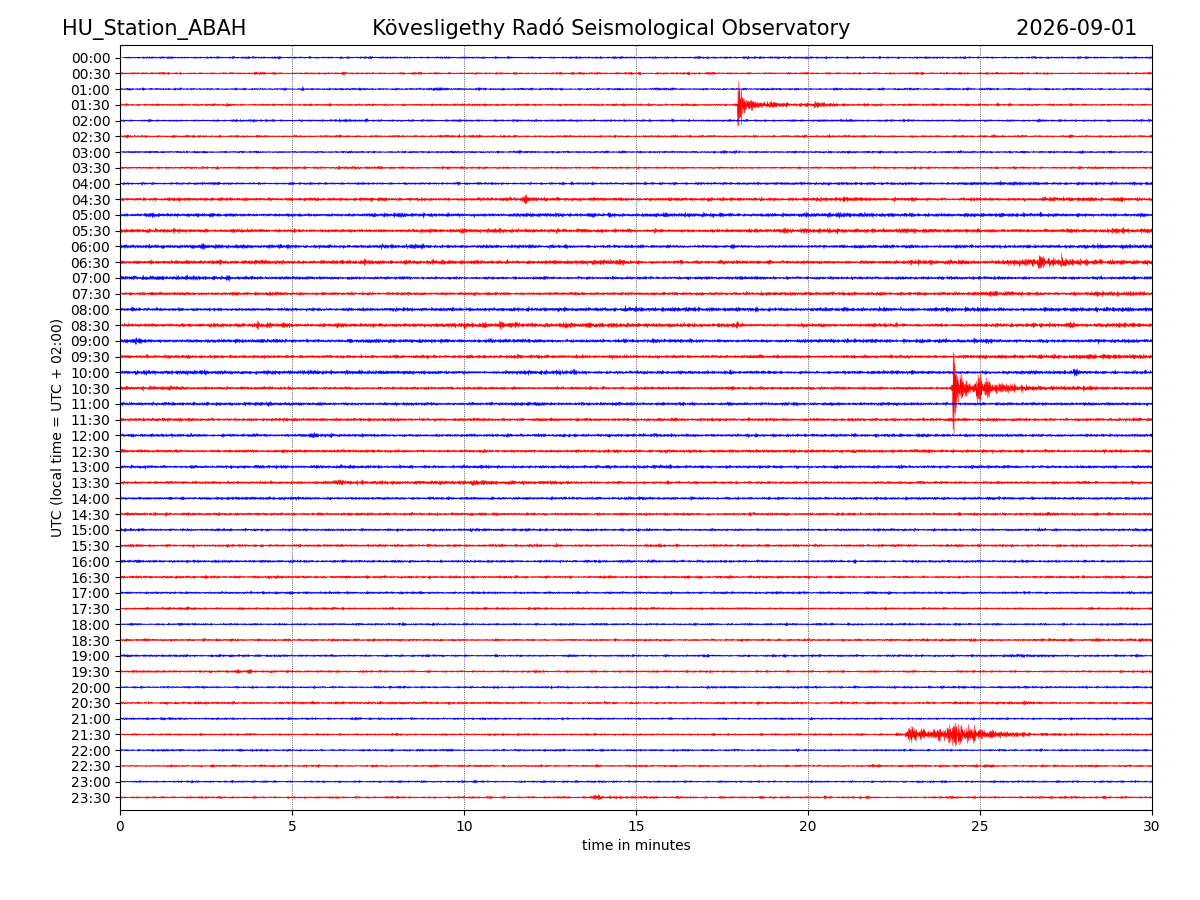Select the 18:30 row time label
1200x900 pixels.
[90, 640]
